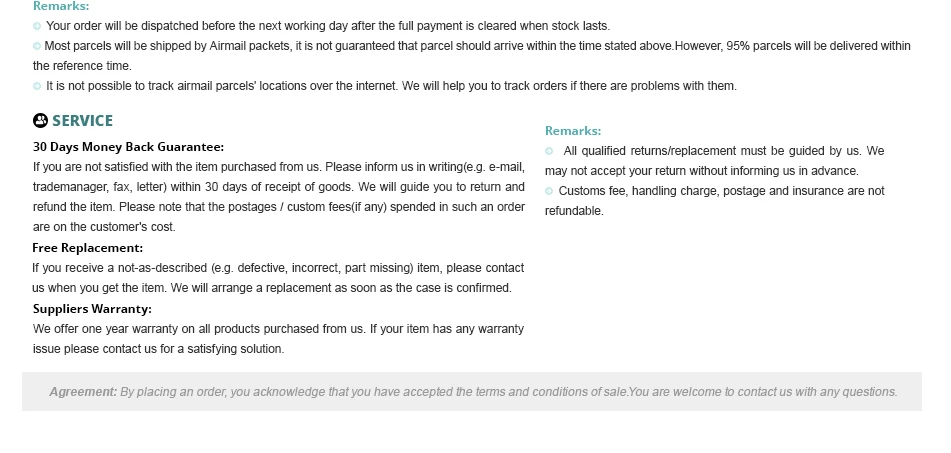Click the SERVICE heading text

pos(82,121)
